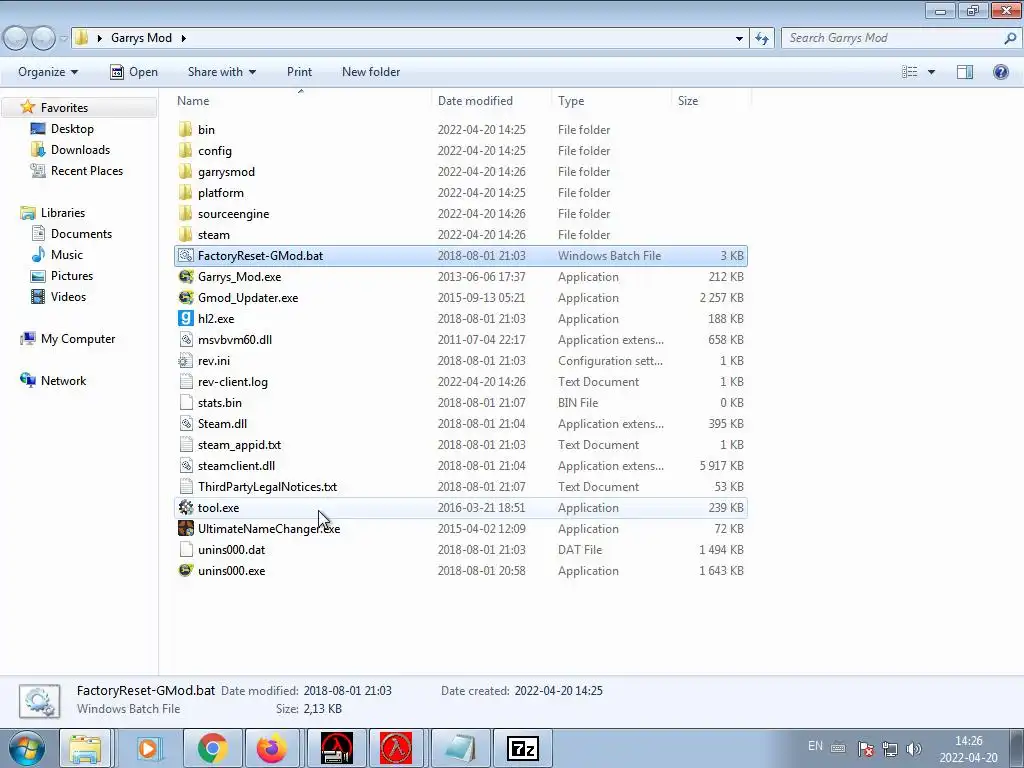The height and width of the screenshot is (768, 1024).
Task: Click the Forward navigation button
Action: (x=44, y=38)
